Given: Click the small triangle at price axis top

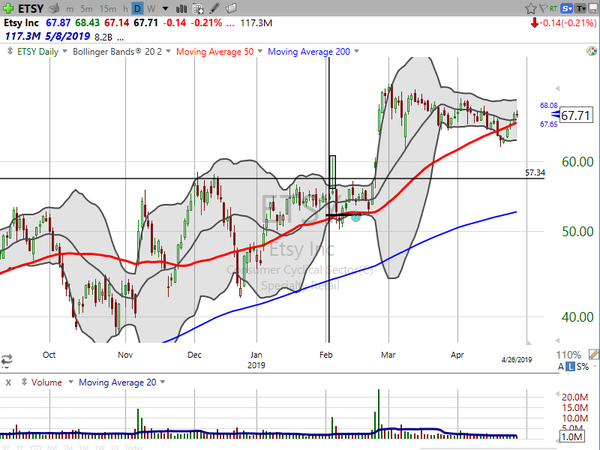Looking at the screenshot, I should [557, 88].
